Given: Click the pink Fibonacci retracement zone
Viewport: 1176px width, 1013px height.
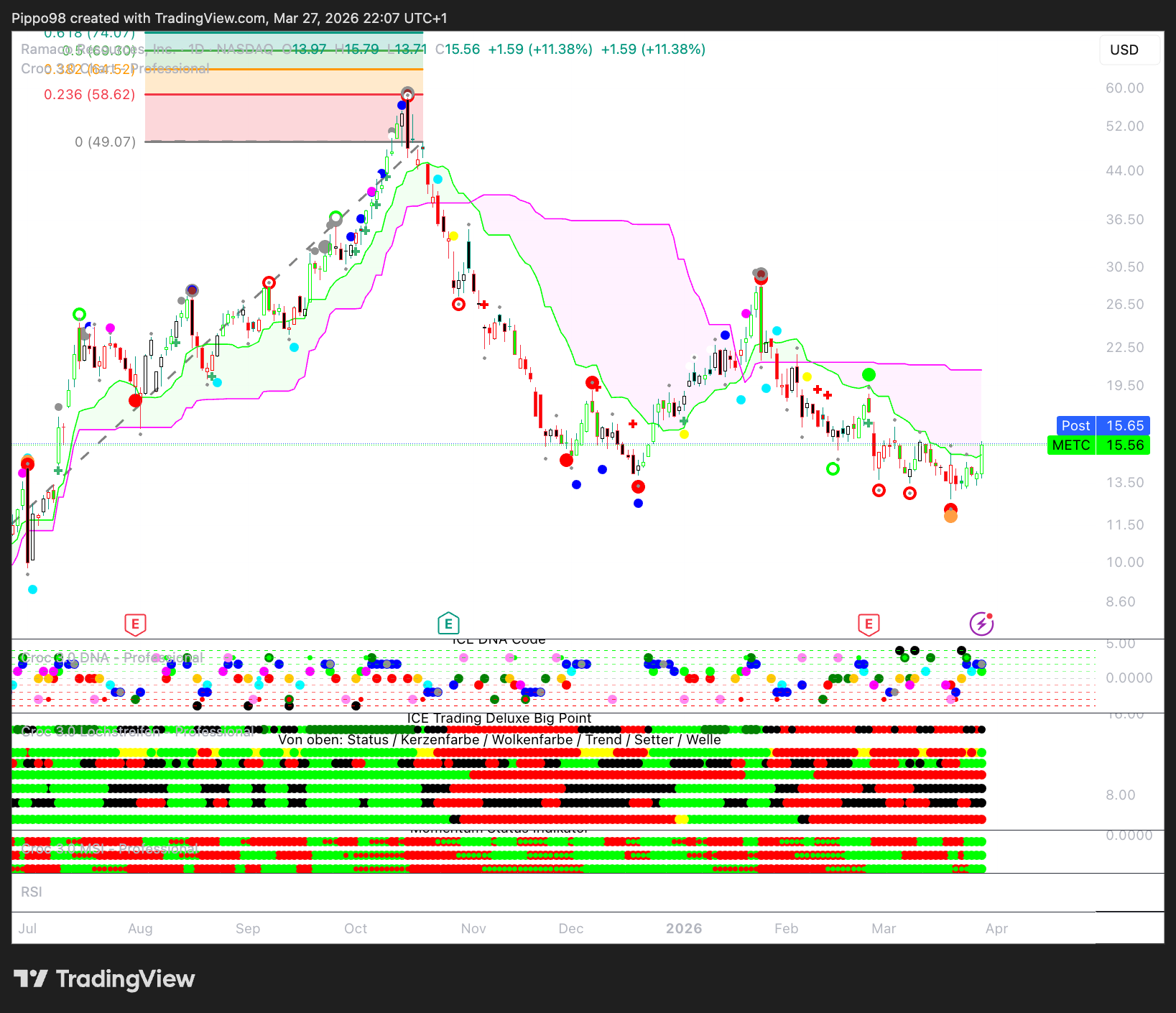Looking at the screenshot, I should click(x=284, y=118).
